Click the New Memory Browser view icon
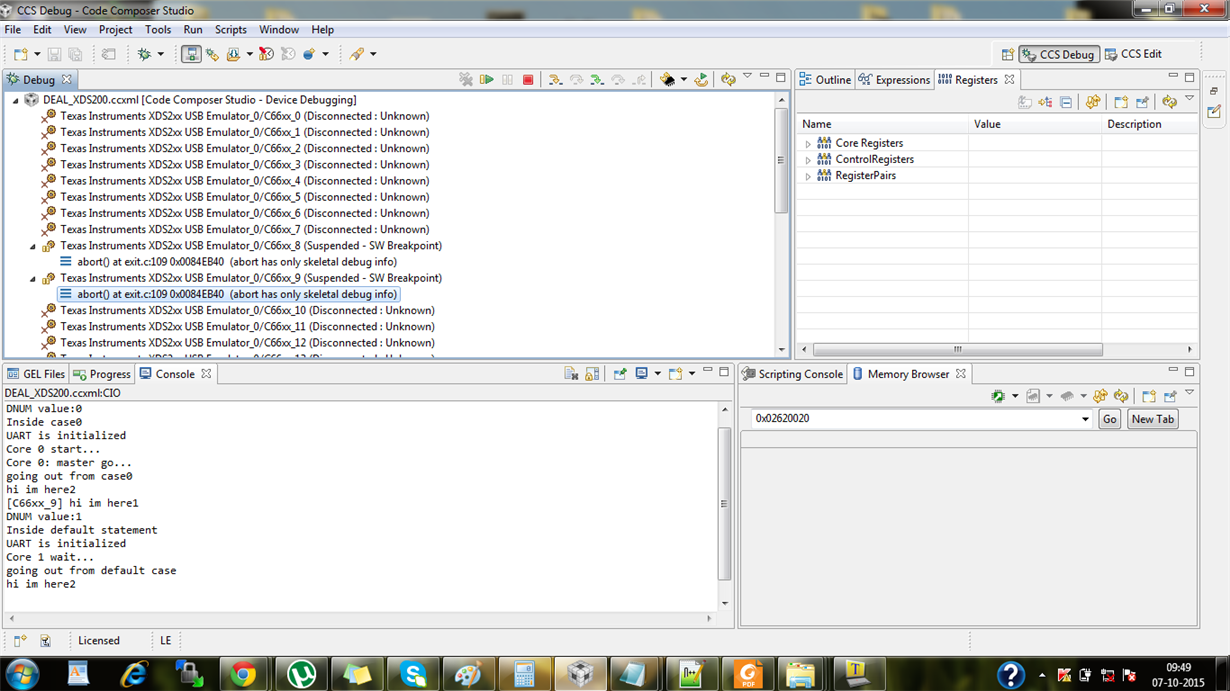This screenshot has height=691, width=1230. 1149,397
